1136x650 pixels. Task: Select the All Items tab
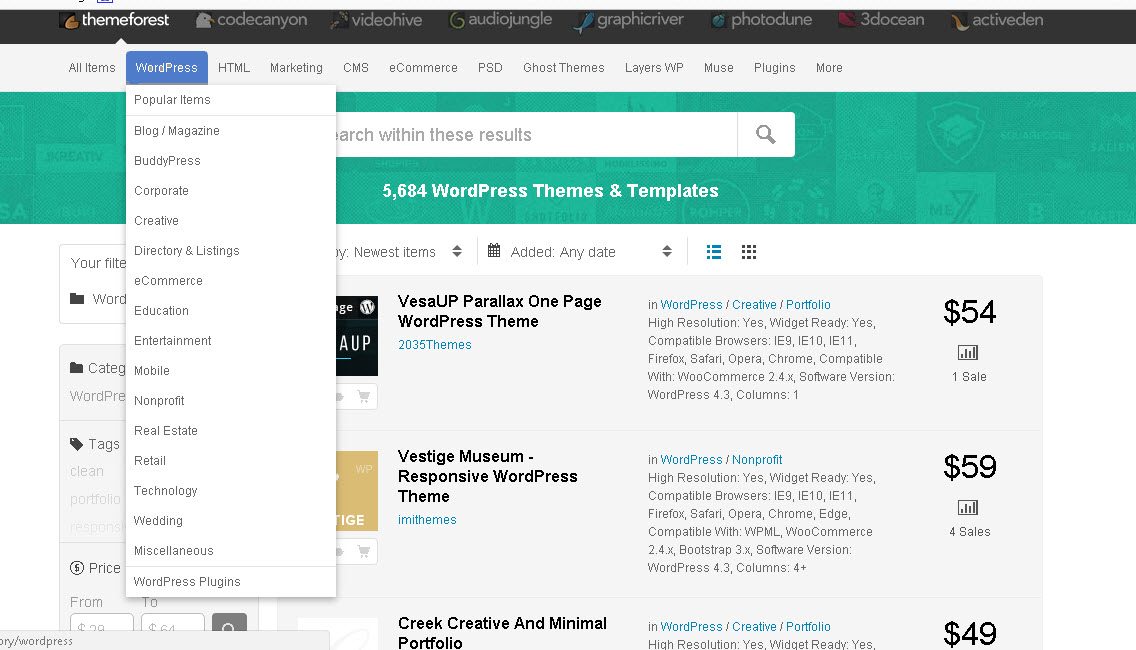click(92, 67)
